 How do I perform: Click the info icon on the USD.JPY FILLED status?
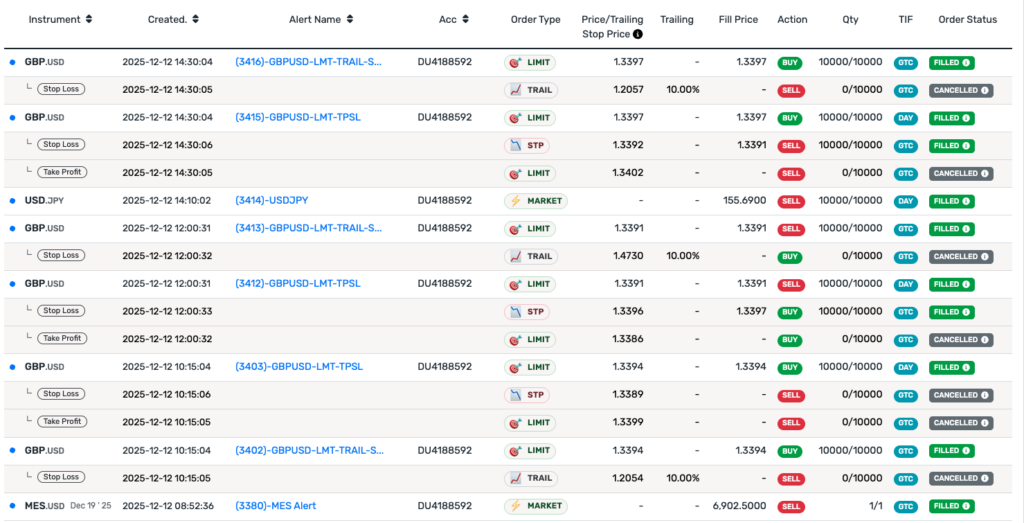coord(967,201)
